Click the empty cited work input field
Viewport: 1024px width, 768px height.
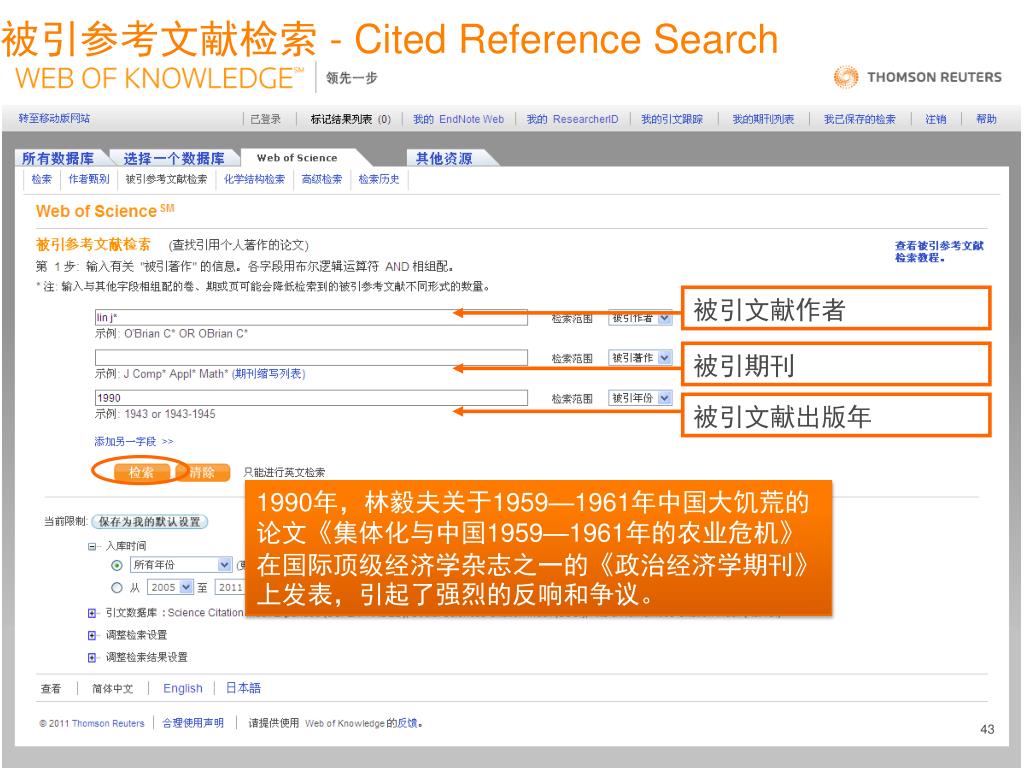311,357
